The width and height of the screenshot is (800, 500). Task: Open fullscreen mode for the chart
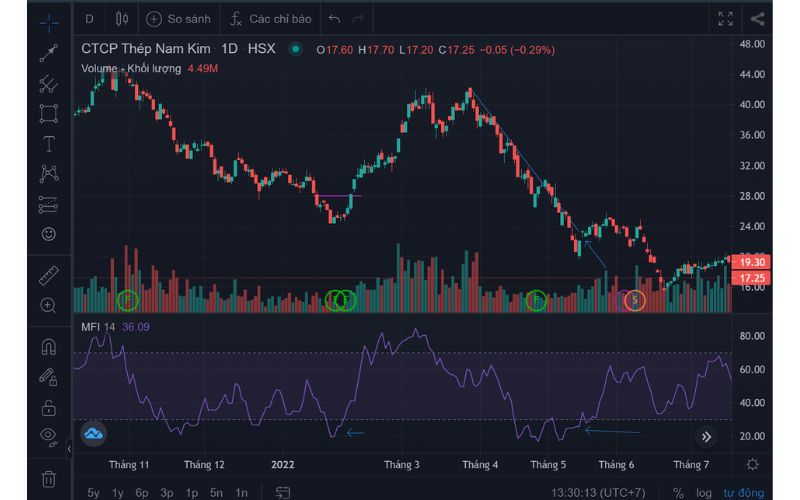coord(726,18)
